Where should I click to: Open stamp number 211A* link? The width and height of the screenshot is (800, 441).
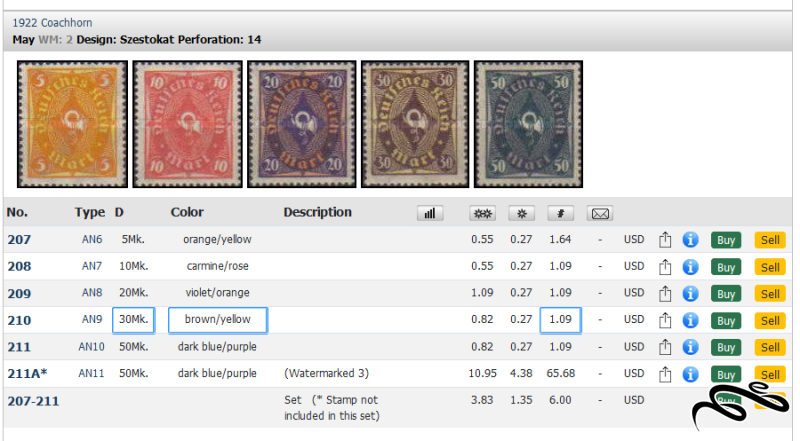[x=27, y=374]
